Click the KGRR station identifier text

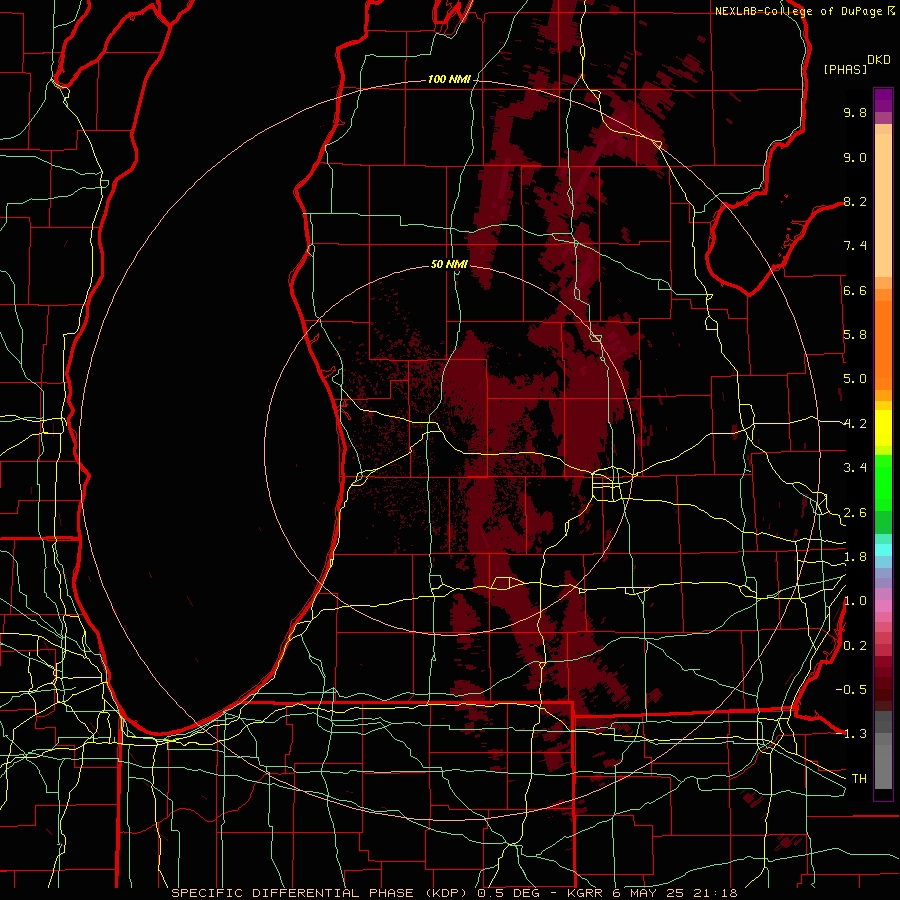tap(585, 893)
